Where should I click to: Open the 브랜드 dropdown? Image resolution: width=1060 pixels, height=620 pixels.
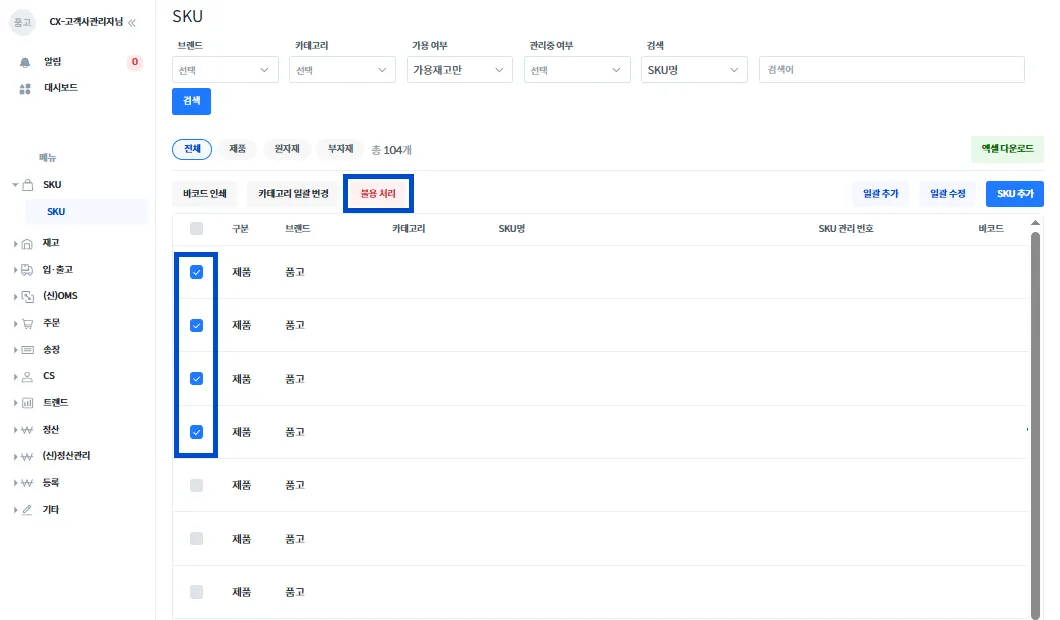coord(225,70)
